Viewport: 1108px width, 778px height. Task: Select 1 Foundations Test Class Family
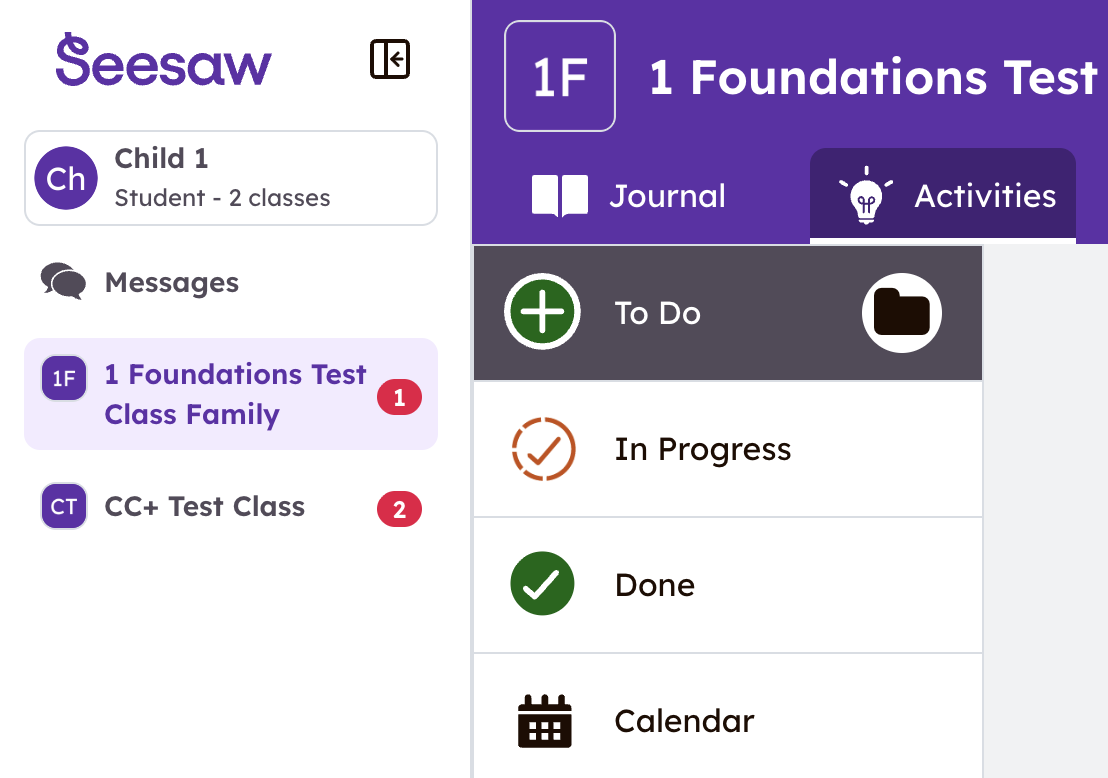[231, 394]
